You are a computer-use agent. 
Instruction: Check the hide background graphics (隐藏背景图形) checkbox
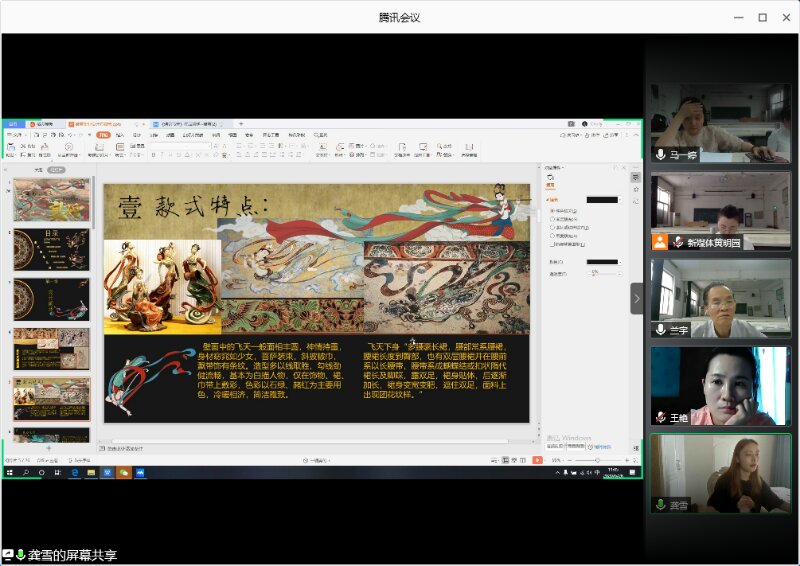pos(551,243)
